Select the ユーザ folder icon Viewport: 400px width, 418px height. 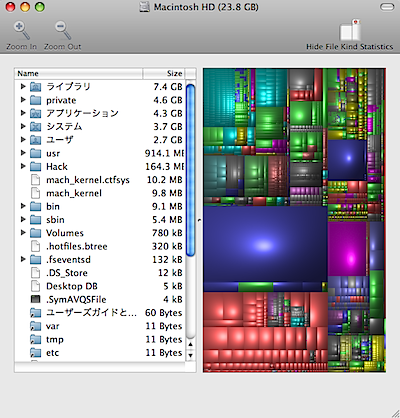pyautogui.click(x=35, y=140)
